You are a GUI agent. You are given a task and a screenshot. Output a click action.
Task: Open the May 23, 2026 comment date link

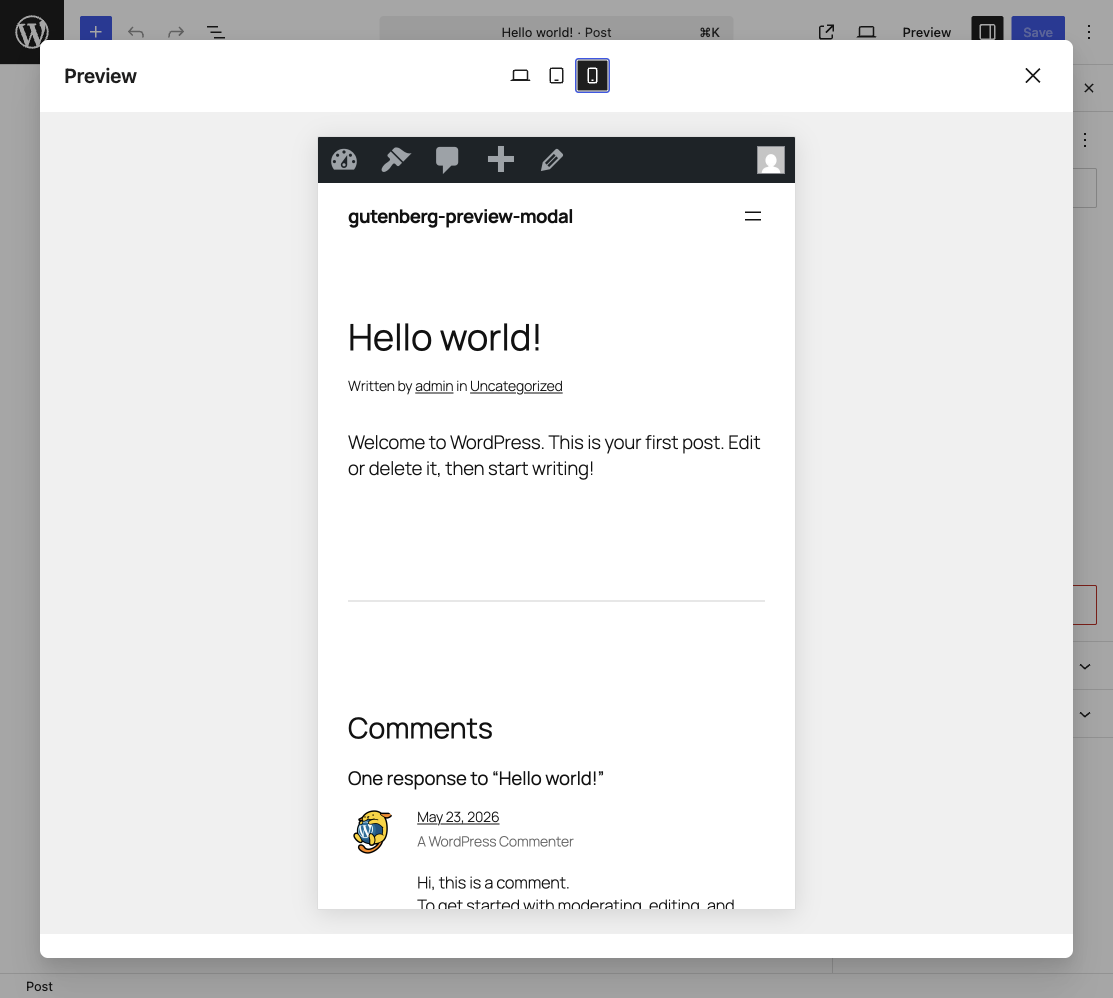click(x=458, y=817)
